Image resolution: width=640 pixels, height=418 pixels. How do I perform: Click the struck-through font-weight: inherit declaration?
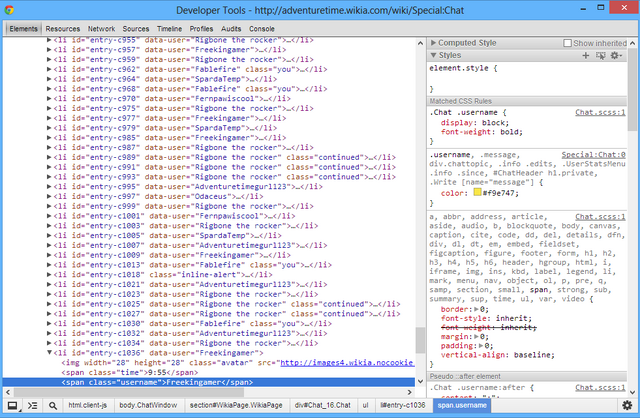click(x=489, y=328)
